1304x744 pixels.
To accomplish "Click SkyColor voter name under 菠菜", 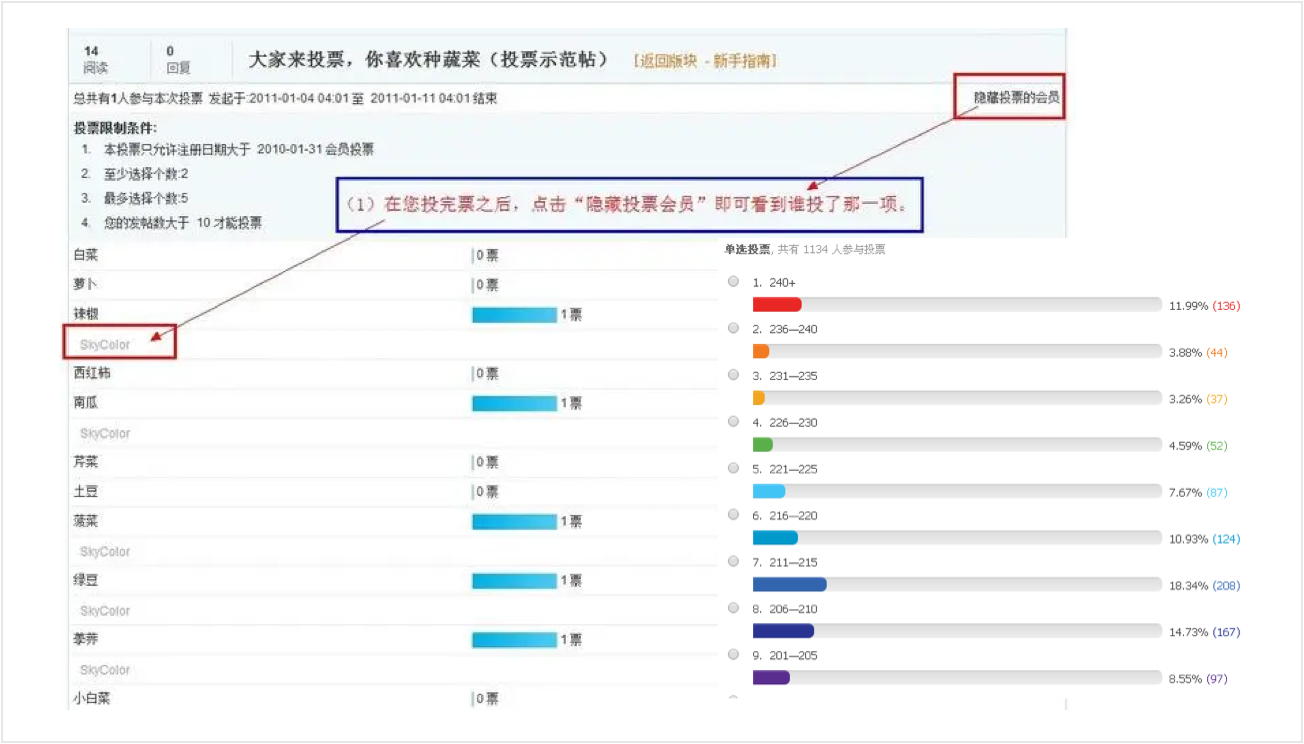I will pos(105,552).
